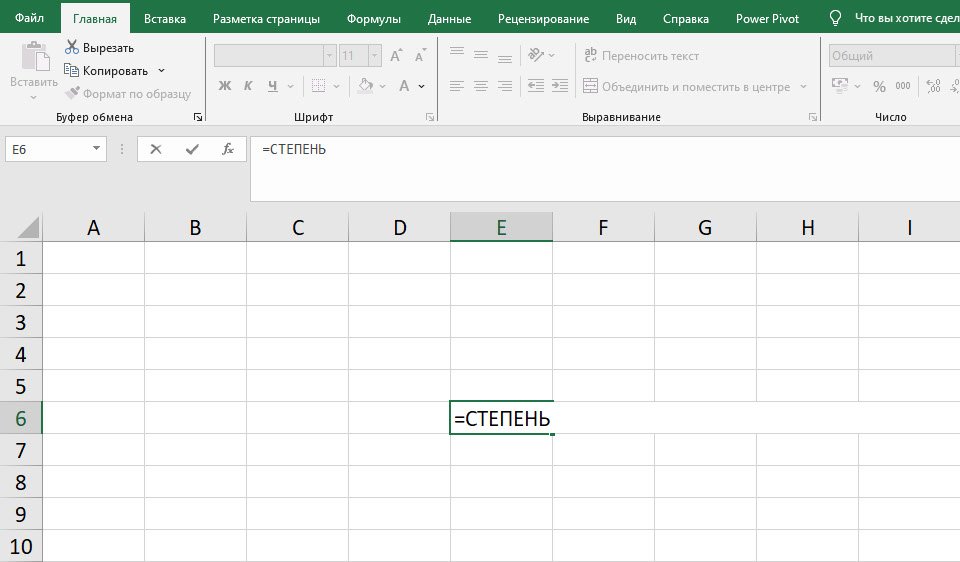Viewport: 960px width, 562px height.
Task: Switch to the Insert (Вставка) tab
Action: click(x=165, y=19)
